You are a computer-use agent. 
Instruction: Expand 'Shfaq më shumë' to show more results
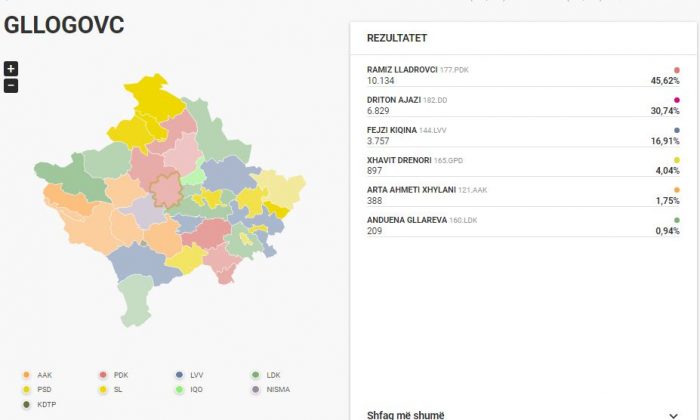click(406, 414)
